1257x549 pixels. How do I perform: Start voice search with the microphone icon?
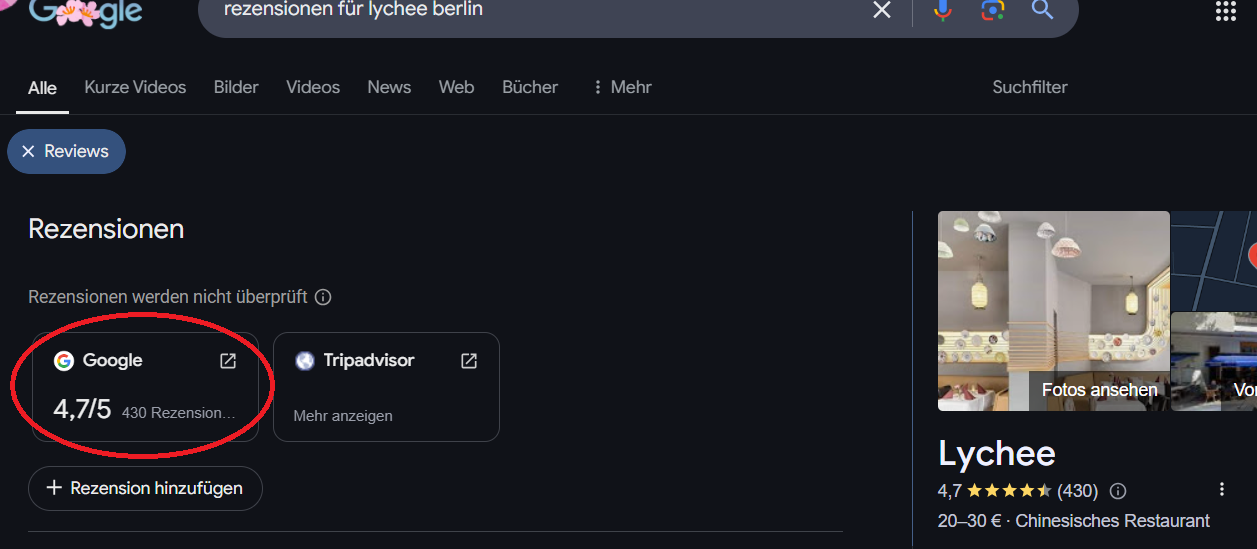942,10
